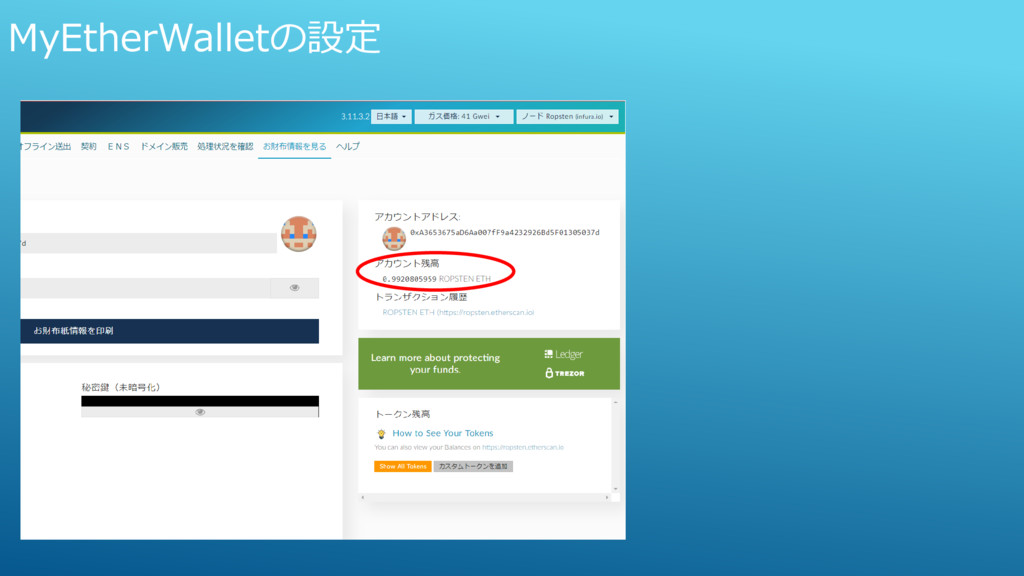Click the アカウント残高 label
This screenshot has height=576, width=1024.
point(407,263)
